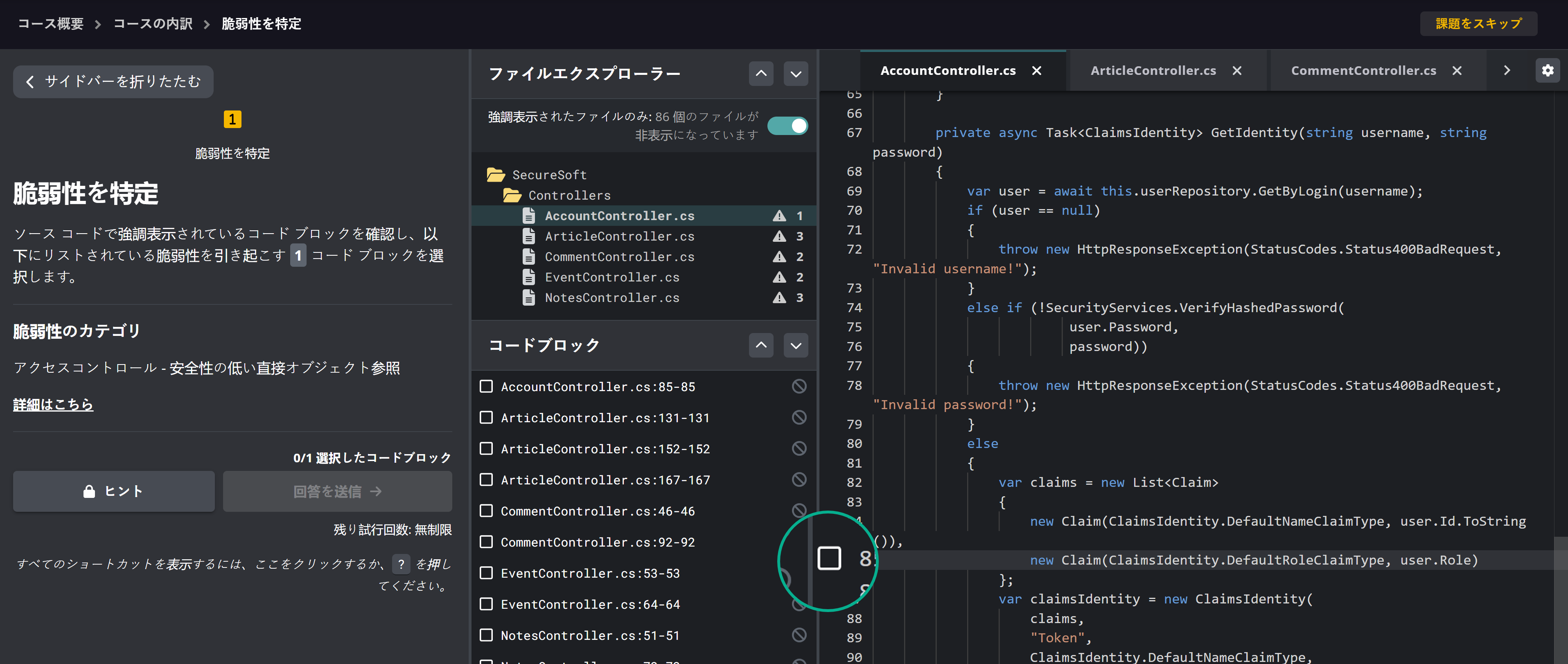Screen dimensions: 1568x664
Task: Check the ArticleController.cs:152-152 code block
Action: [x=486, y=448]
